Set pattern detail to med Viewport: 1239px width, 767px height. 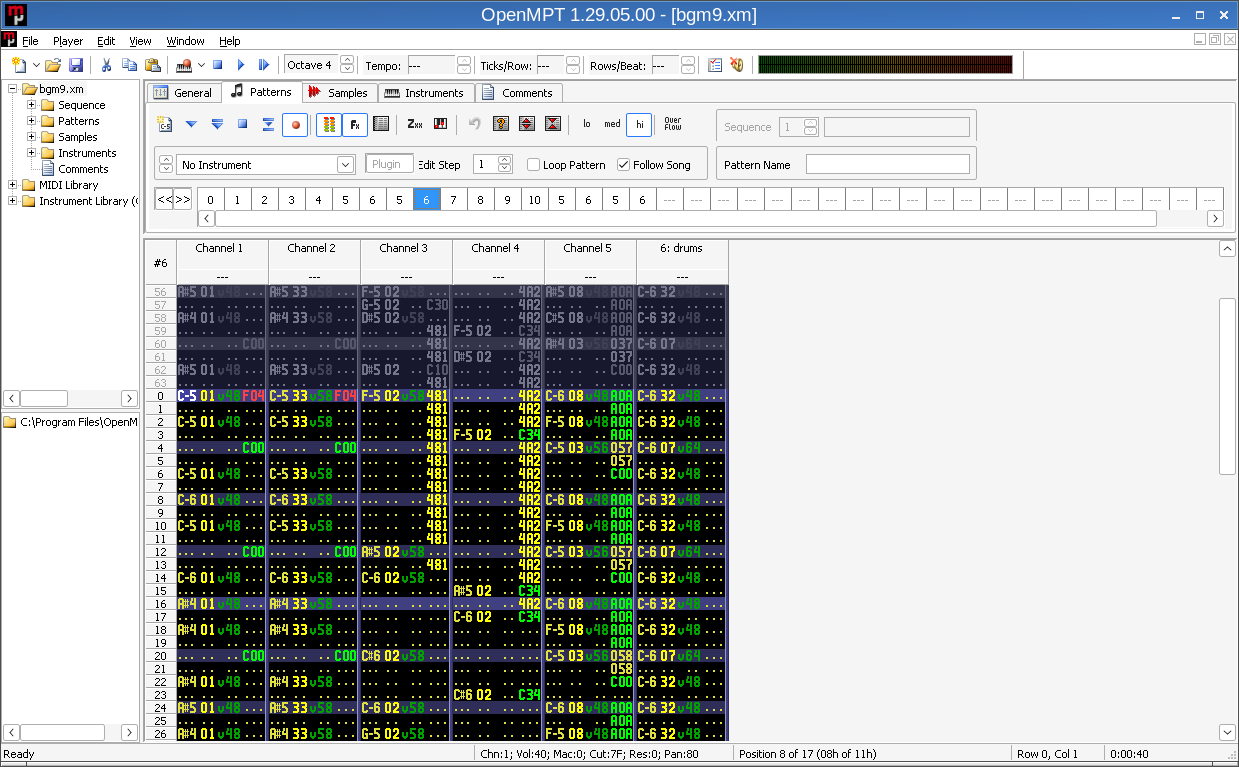pos(612,124)
